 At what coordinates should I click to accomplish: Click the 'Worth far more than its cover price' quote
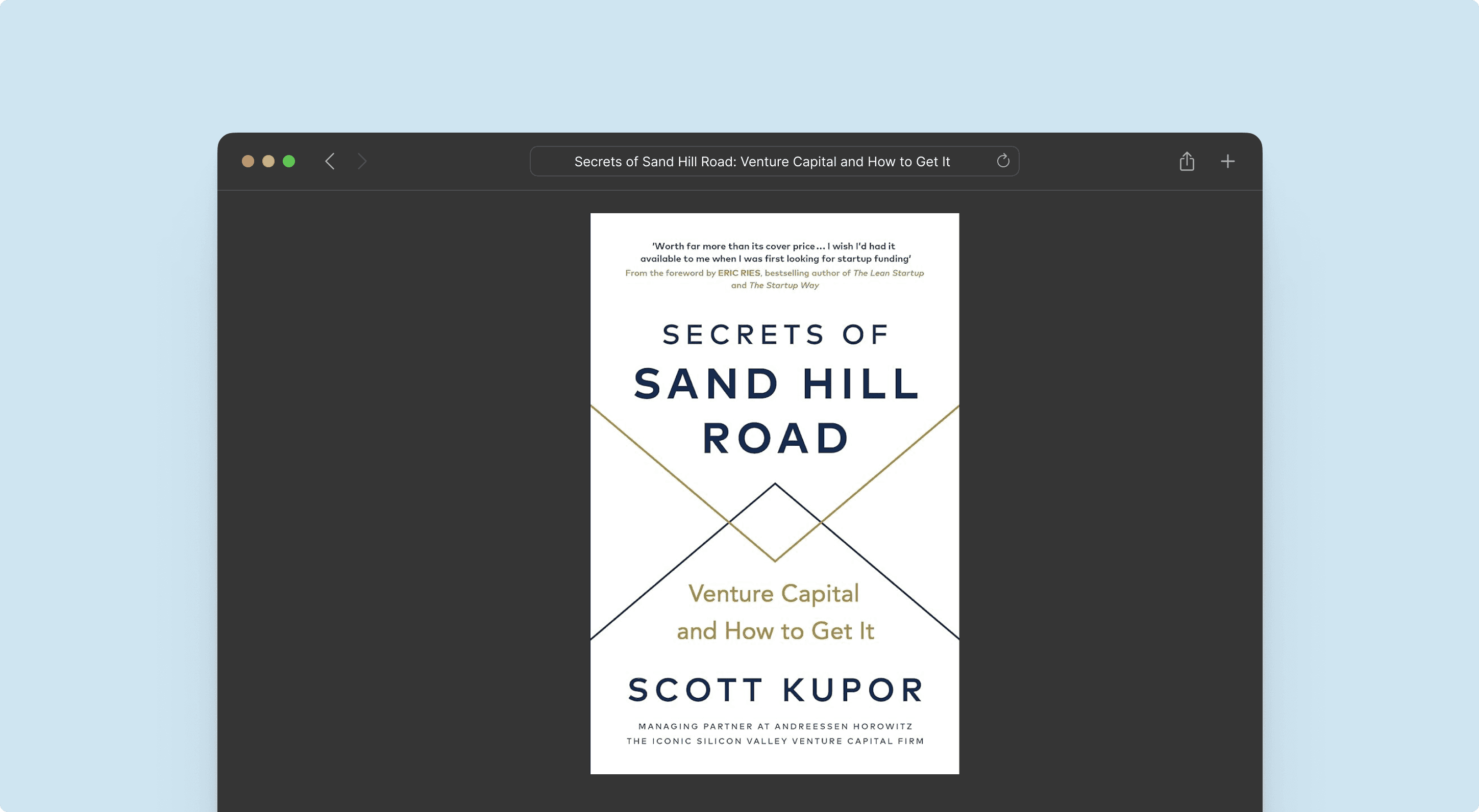[775, 252]
